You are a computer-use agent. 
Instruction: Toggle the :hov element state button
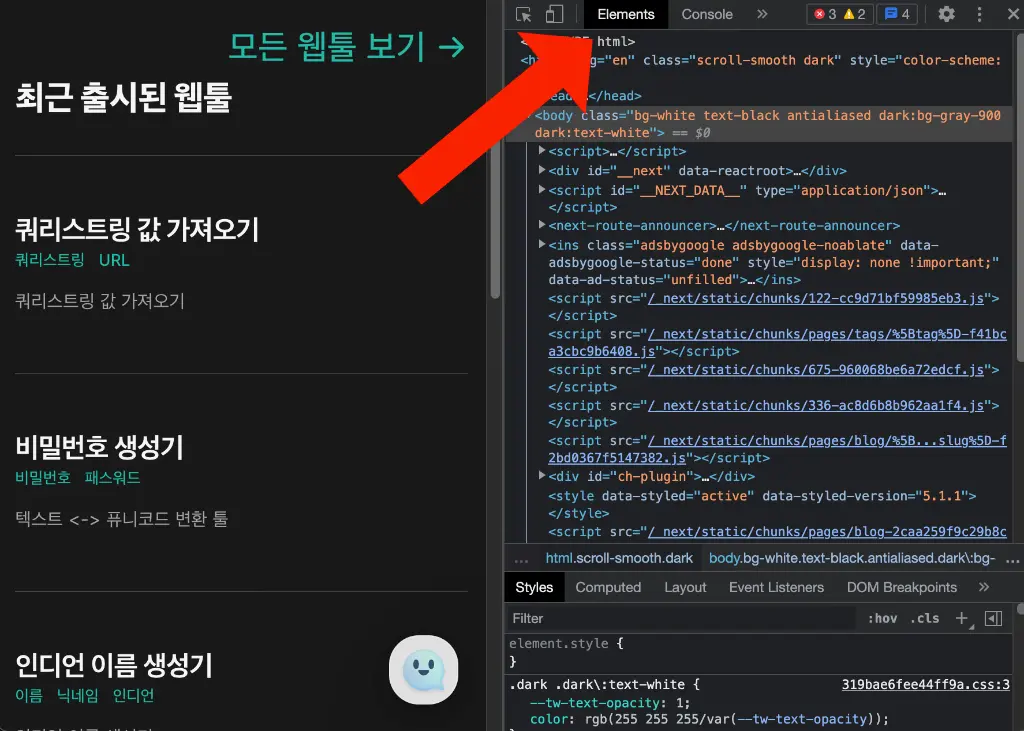[882, 618]
